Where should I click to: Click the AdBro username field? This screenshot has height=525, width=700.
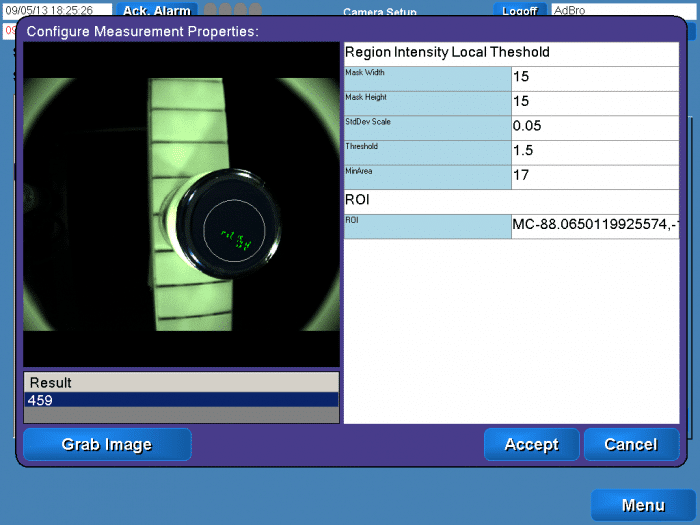click(618, 10)
